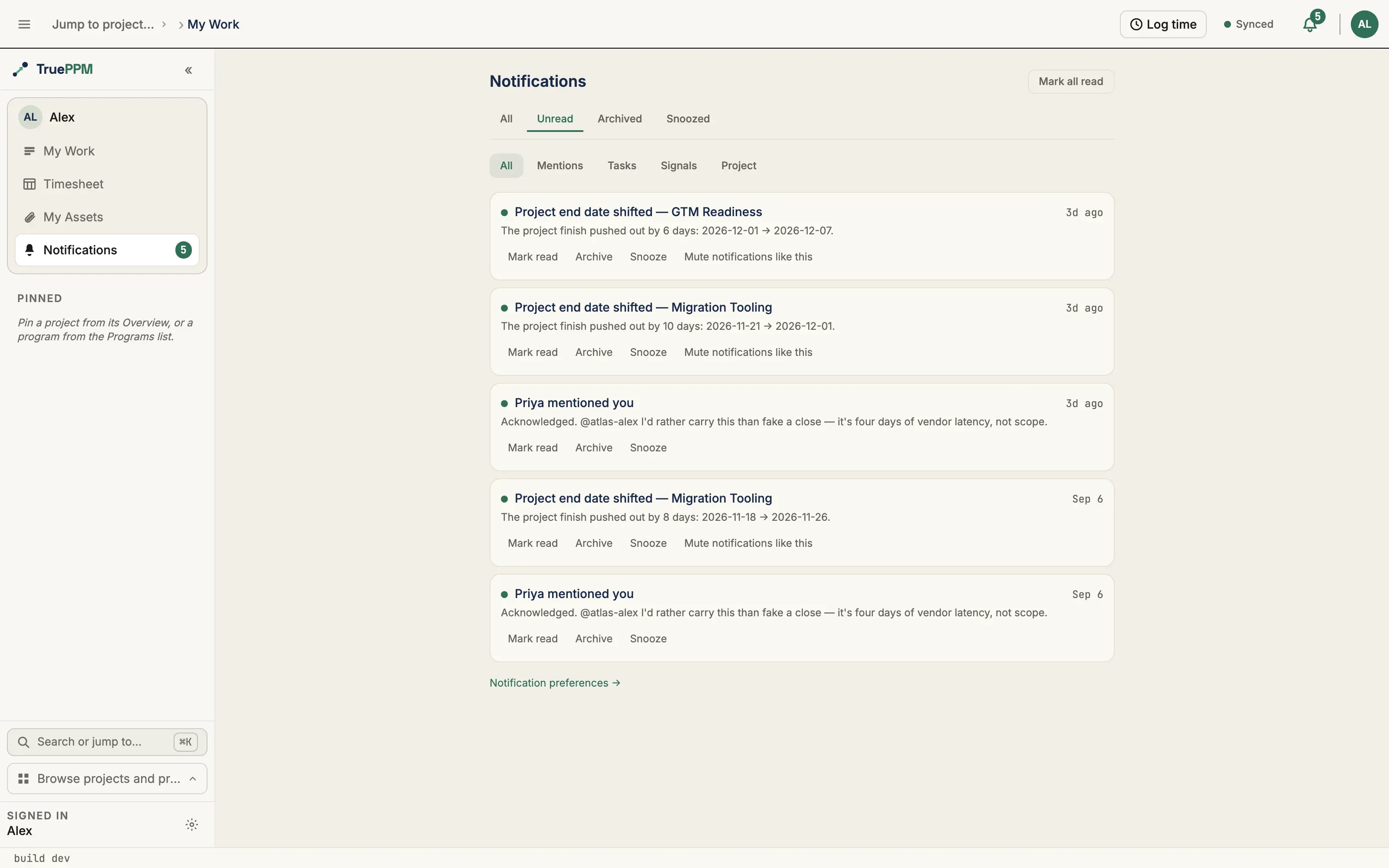Click the Log time button
Viewport: 1389px width, 868px height.
[1163, 24]
